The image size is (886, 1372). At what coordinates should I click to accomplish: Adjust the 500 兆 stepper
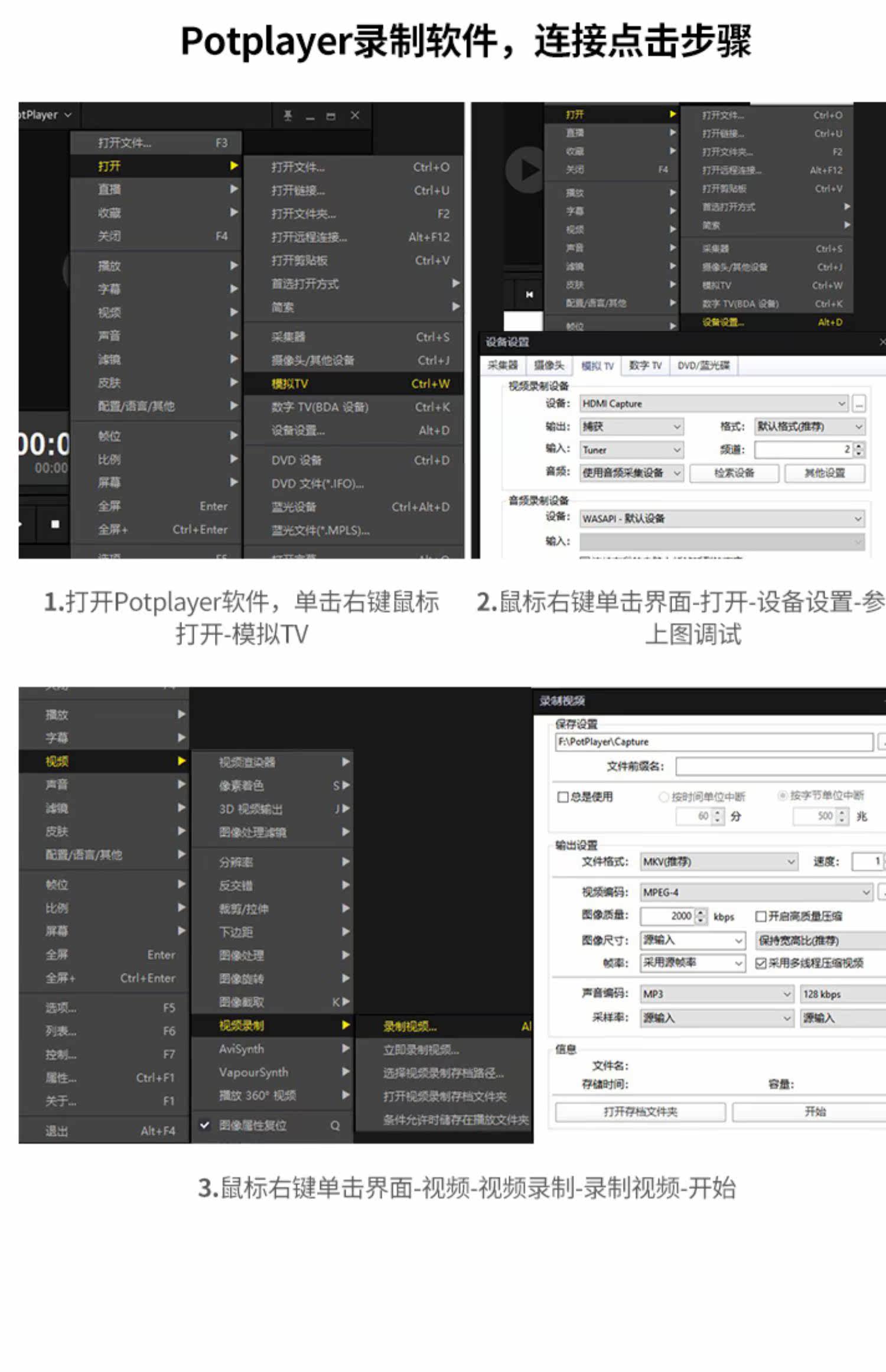tap(843, 817)
